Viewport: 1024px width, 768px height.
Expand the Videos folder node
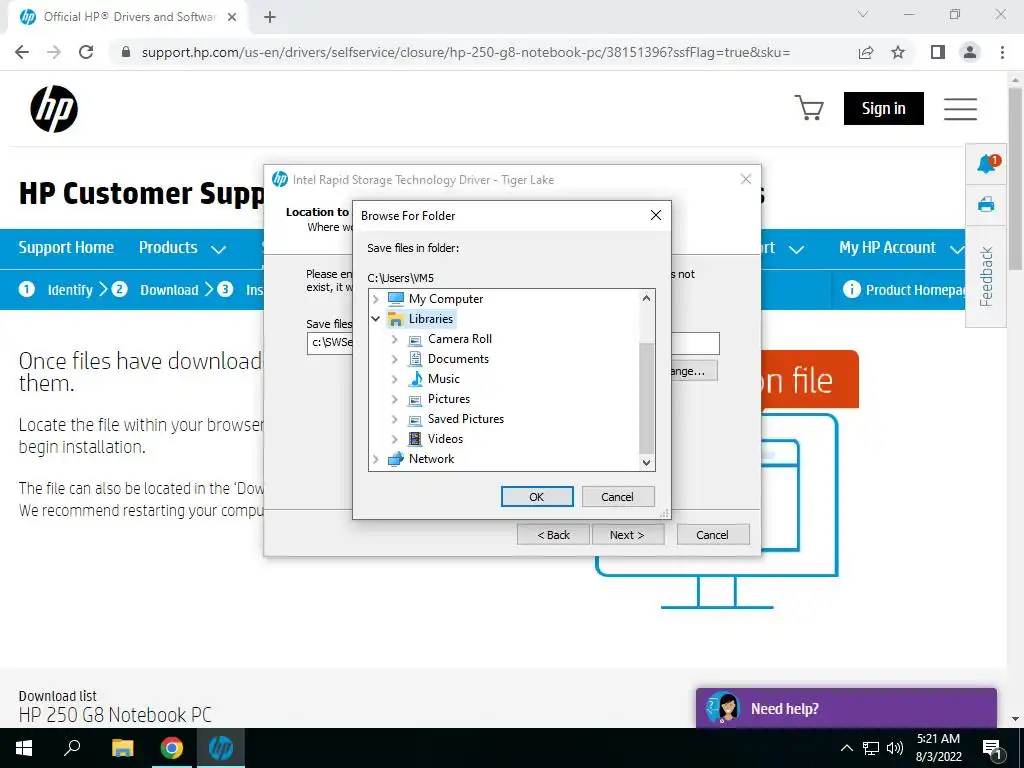click(x=394, y=439)
